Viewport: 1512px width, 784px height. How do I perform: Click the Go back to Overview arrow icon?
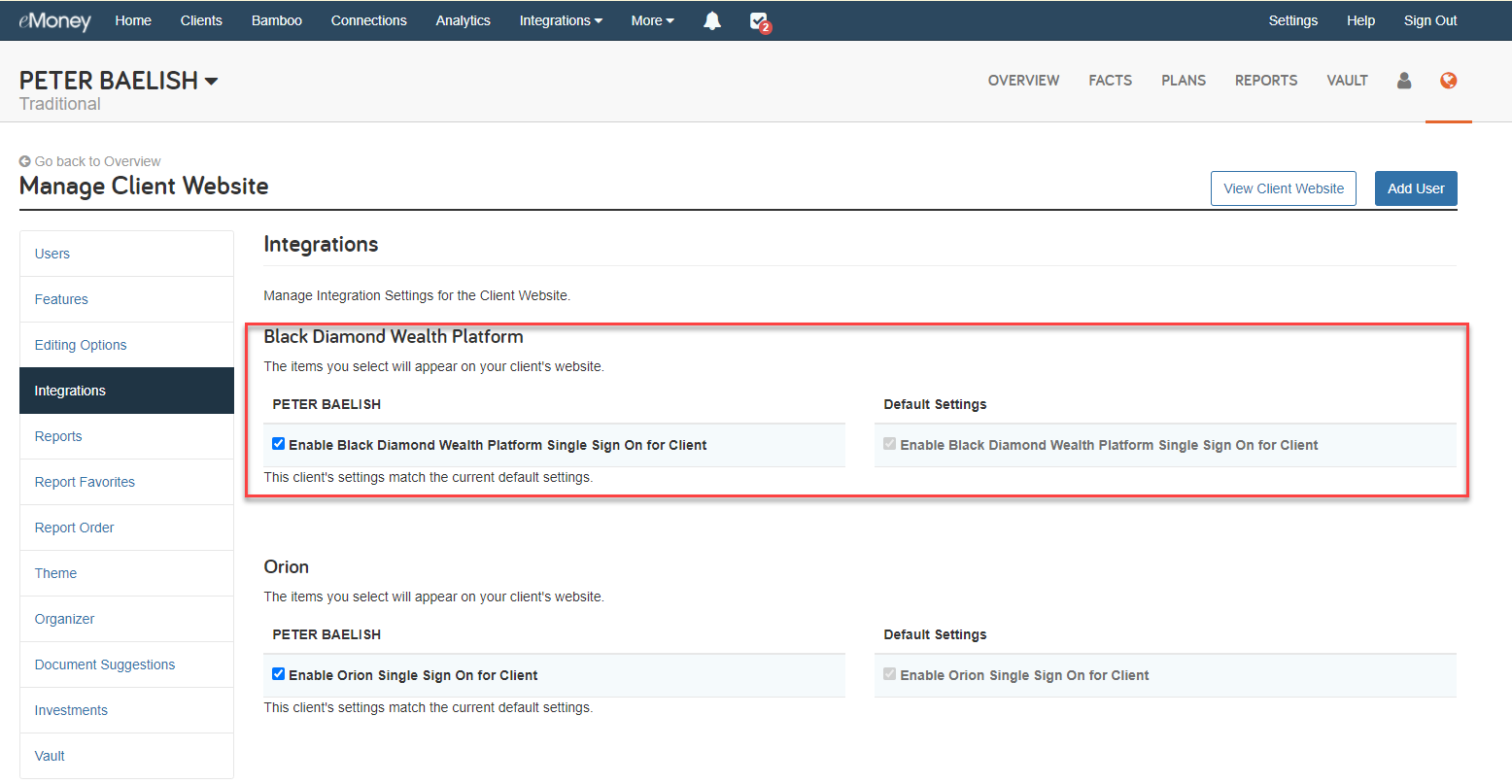pyautogui.click(x=25, y=161)
